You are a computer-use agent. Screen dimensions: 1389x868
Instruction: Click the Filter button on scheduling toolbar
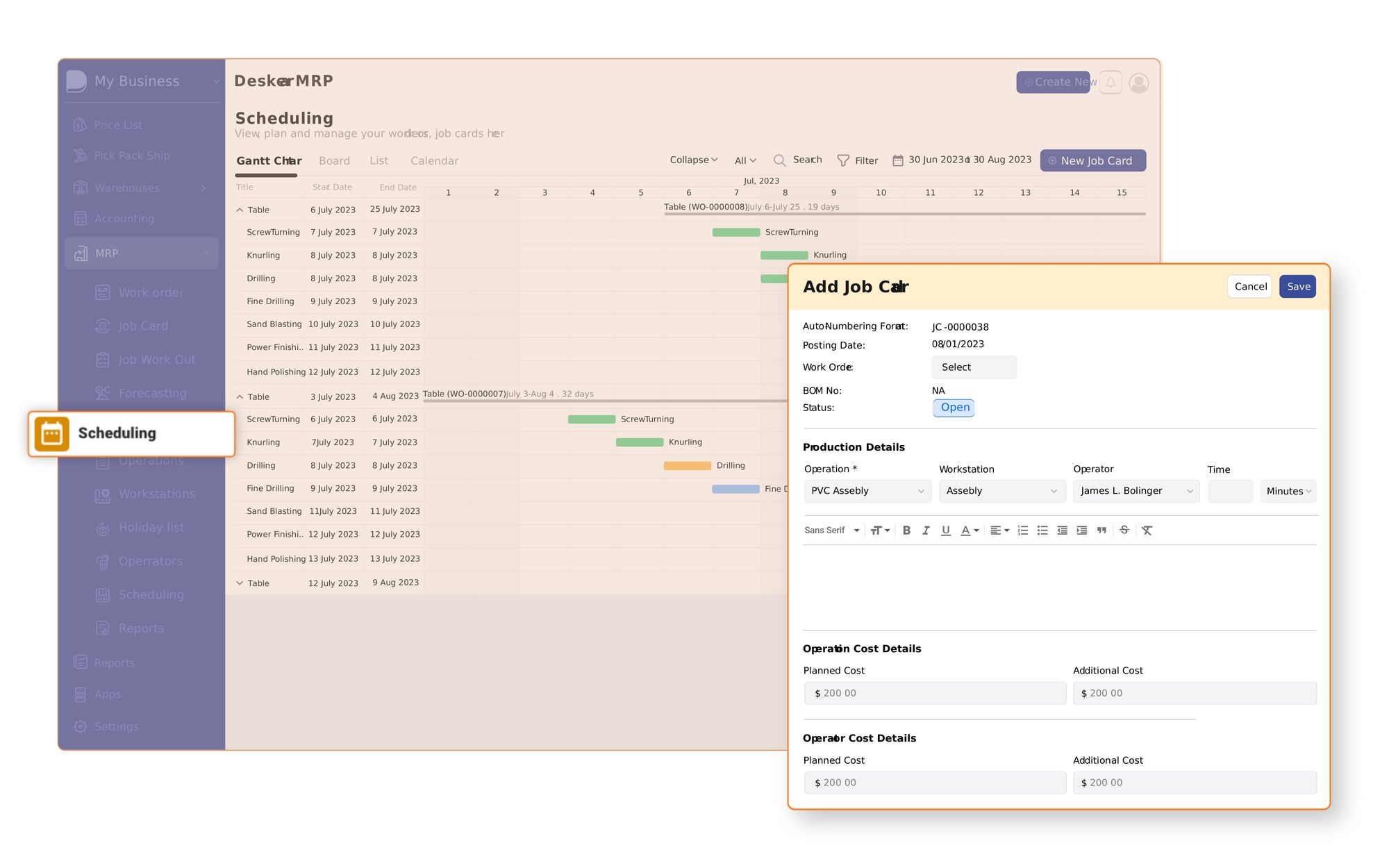click(x=857, y=160)
